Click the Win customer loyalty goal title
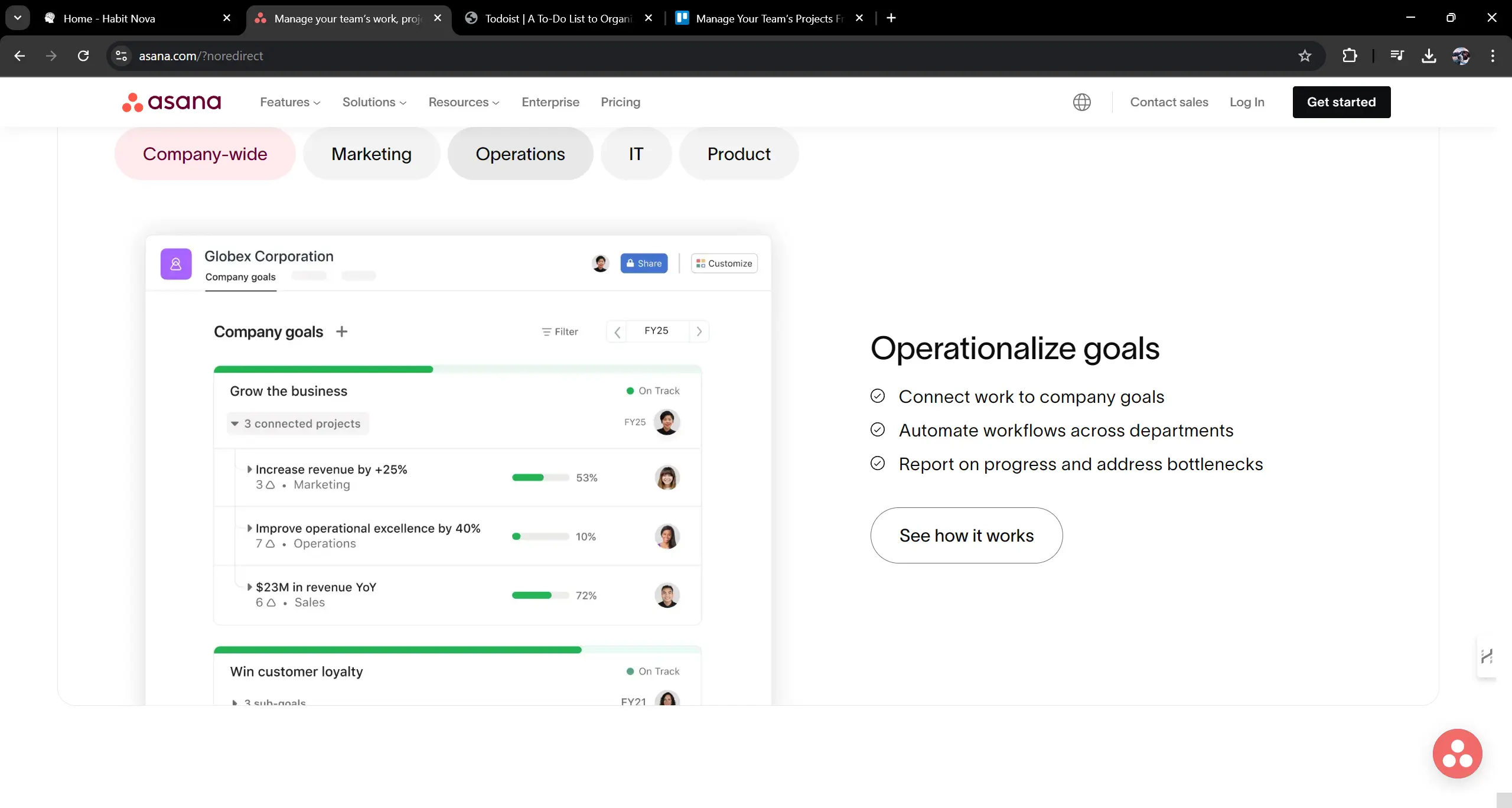This screenshot has height=808, width=1512. [296, 672]
